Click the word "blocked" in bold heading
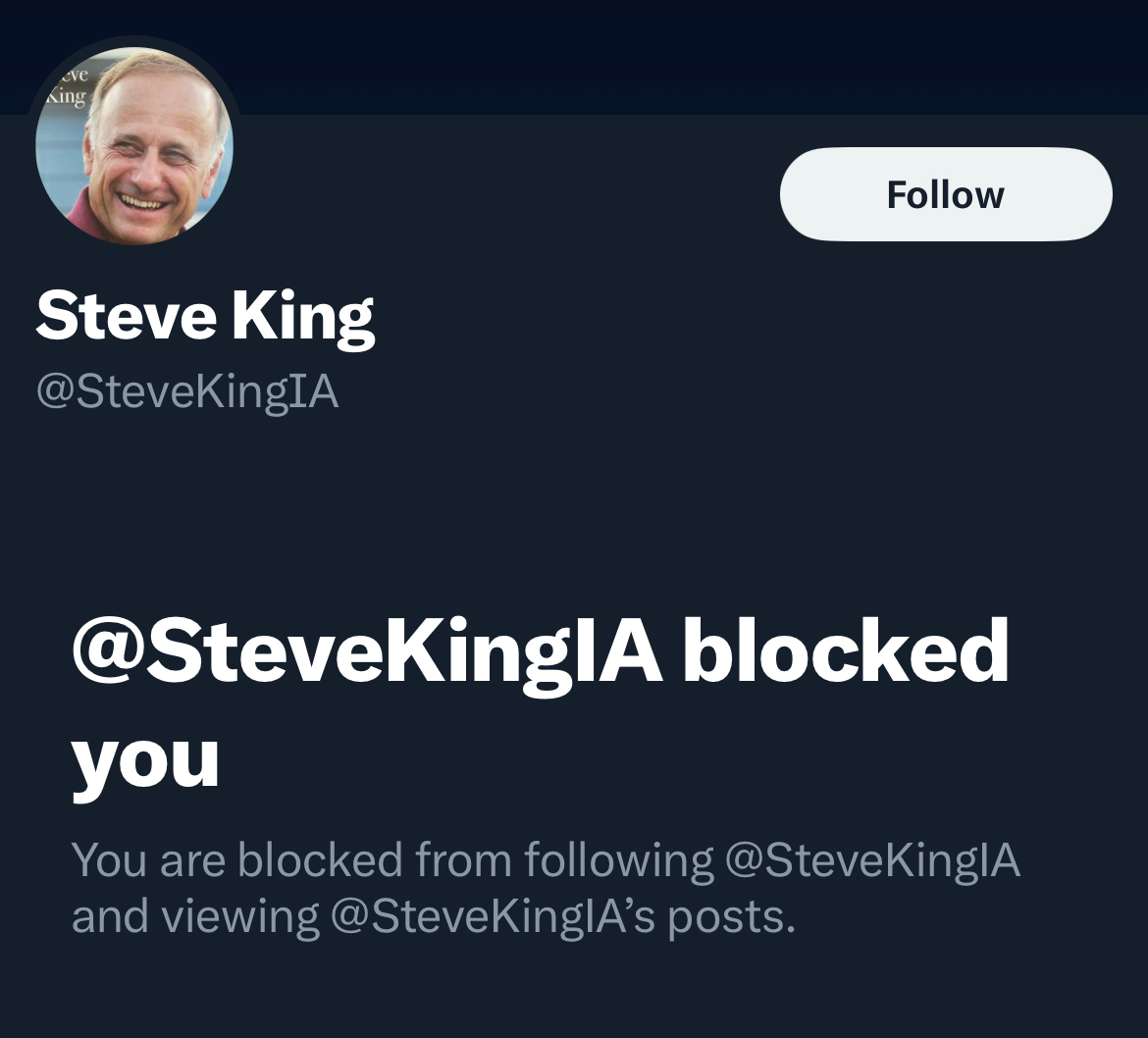The image size is (1148, 1038). [x=845, y=652]
